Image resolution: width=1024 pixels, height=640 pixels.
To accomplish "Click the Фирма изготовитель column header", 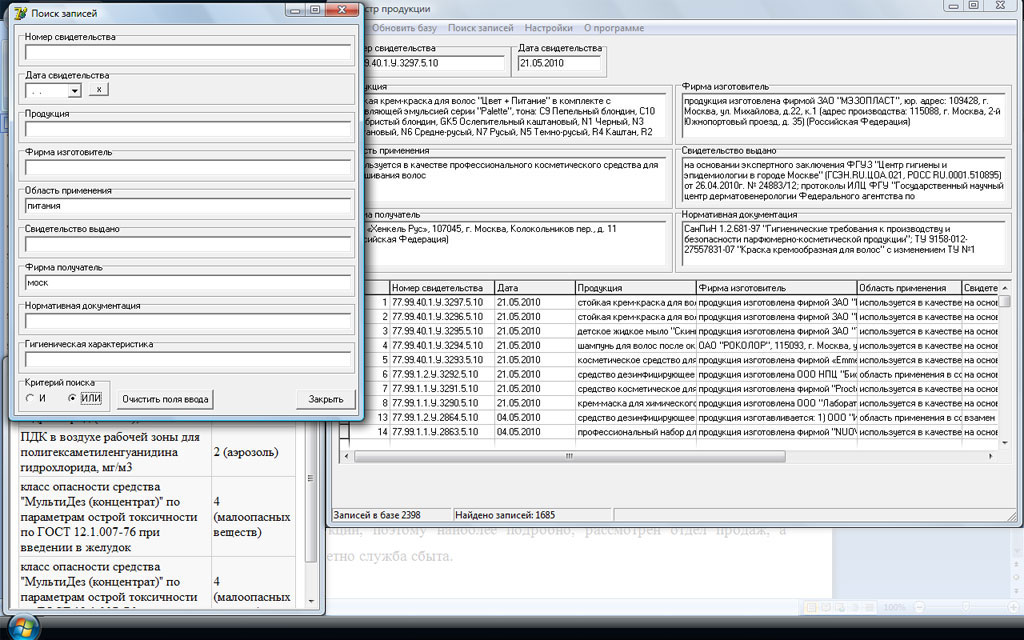I will point(775,288).
